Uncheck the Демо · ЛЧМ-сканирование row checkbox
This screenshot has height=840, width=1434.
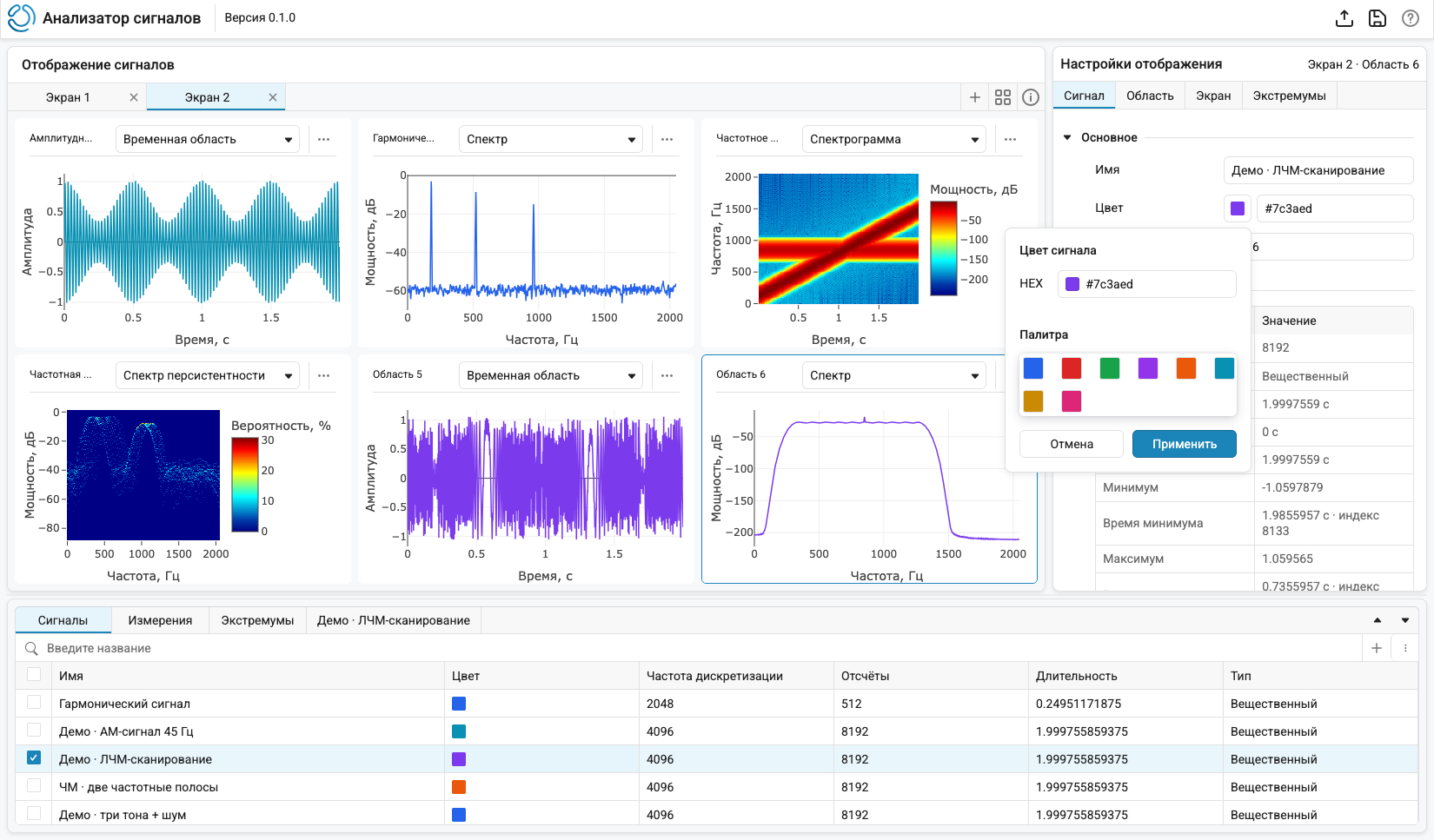(x=34, y=757)
